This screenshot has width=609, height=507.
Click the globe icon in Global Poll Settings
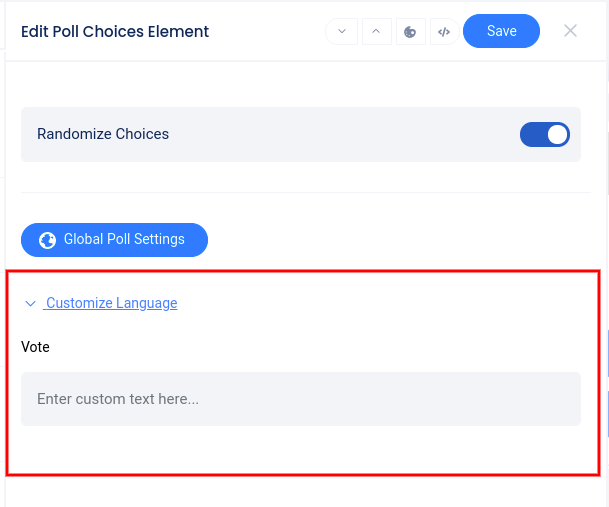(x=46, y=240)
